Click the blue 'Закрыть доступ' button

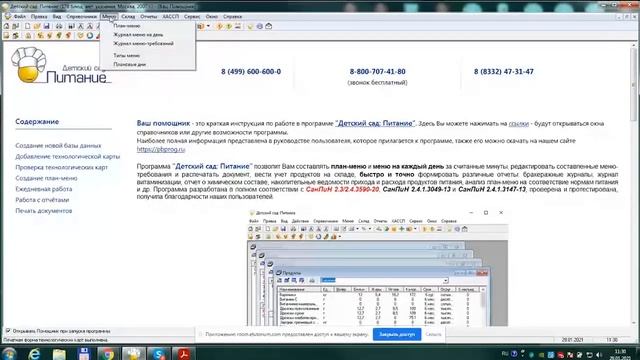(x=397, y=334)
